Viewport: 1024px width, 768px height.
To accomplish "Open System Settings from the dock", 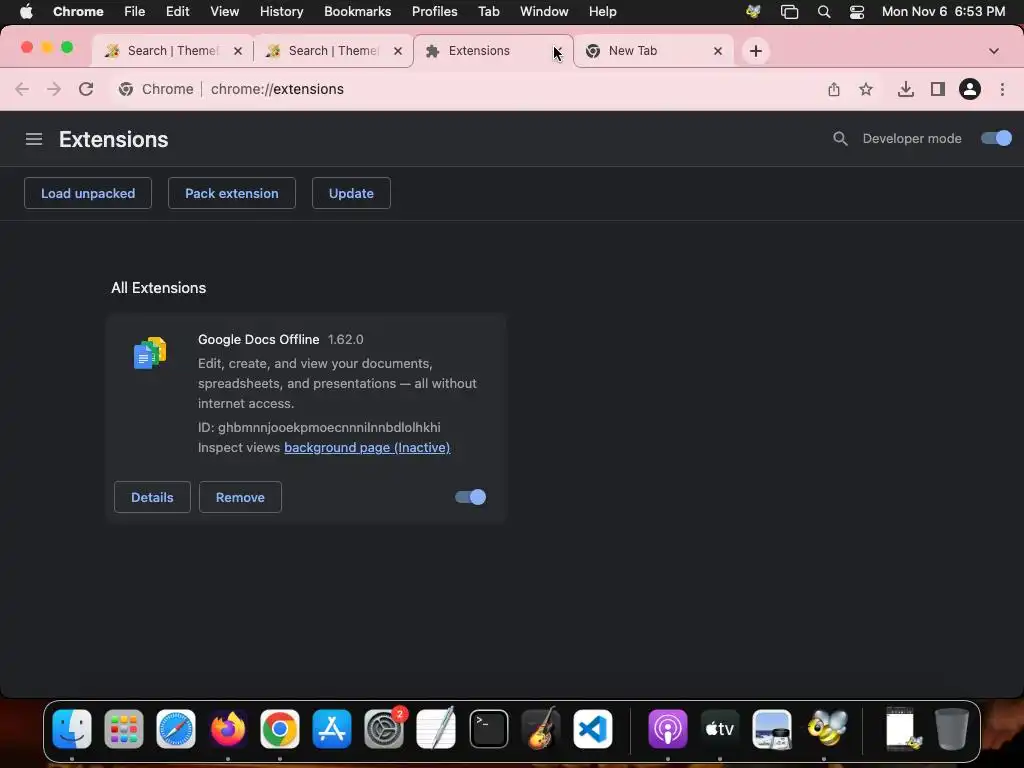I will (x=384, y=728).
